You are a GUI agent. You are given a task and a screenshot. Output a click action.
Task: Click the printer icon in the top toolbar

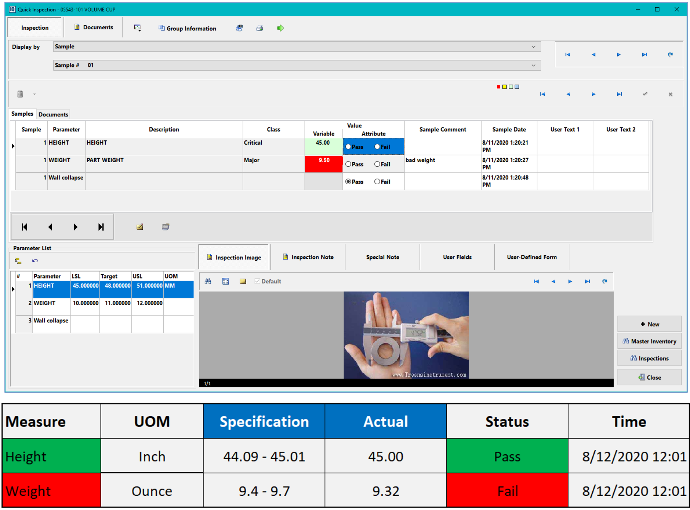[x=259, y=28]
